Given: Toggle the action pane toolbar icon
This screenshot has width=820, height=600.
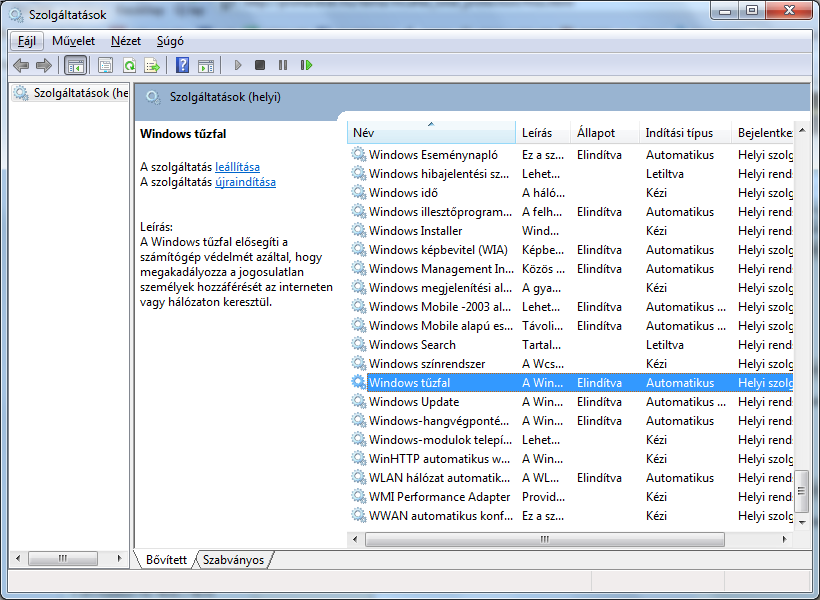Looking at the screenshot, I should point(206,65).
